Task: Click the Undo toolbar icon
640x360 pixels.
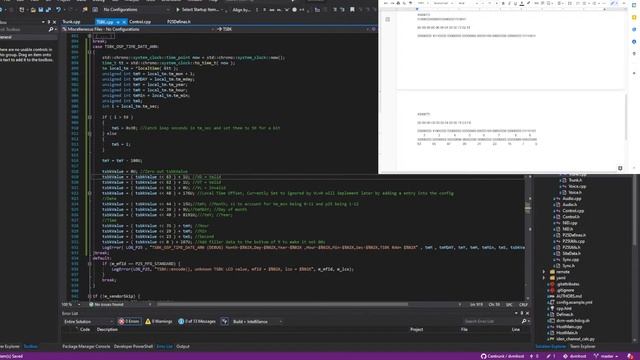Action: (x=58, y=9)
